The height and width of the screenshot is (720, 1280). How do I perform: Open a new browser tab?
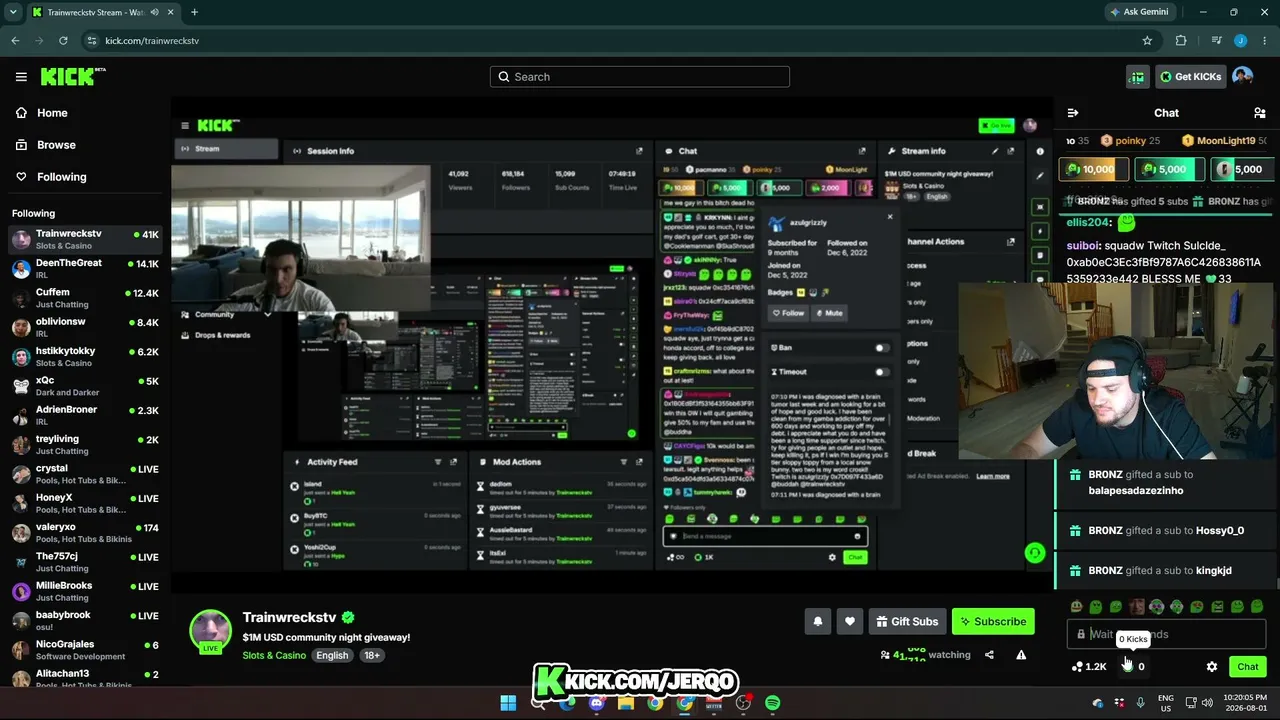coord(194,12)
